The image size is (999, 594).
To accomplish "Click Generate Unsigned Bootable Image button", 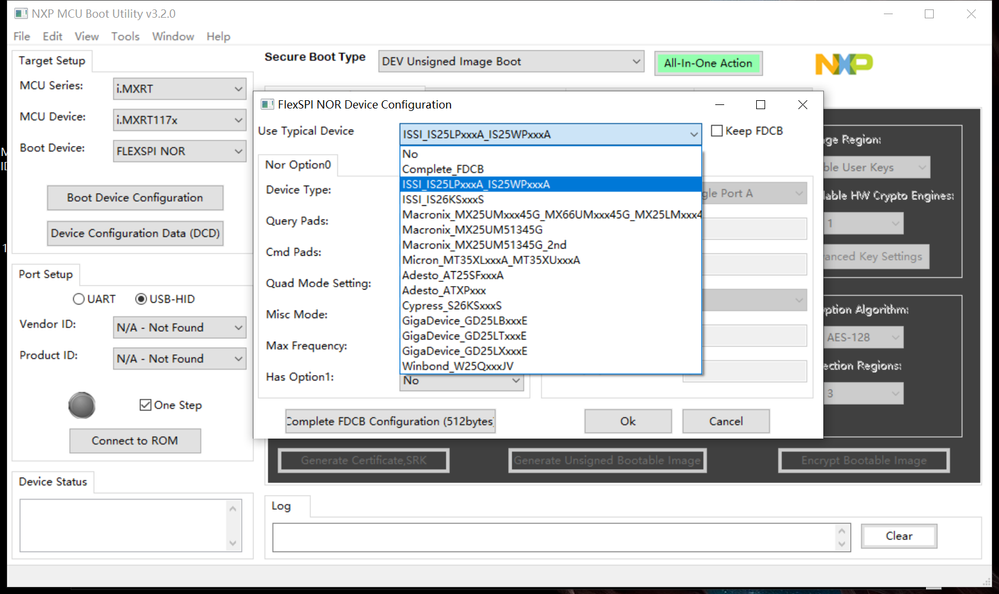I will pyautogui.click(x=607, y=460).
